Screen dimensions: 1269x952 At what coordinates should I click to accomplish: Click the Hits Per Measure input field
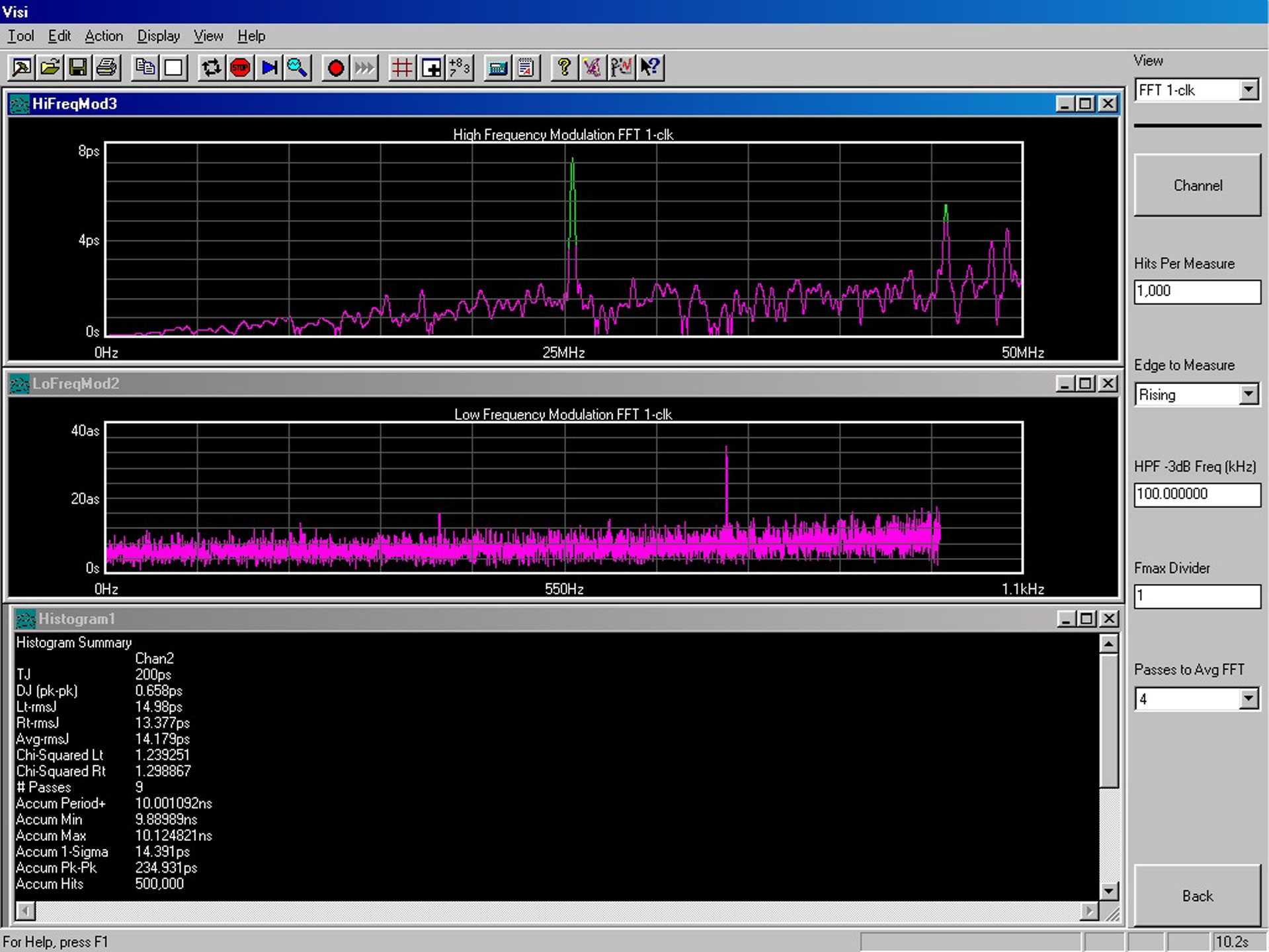[x=1198, y=292]
